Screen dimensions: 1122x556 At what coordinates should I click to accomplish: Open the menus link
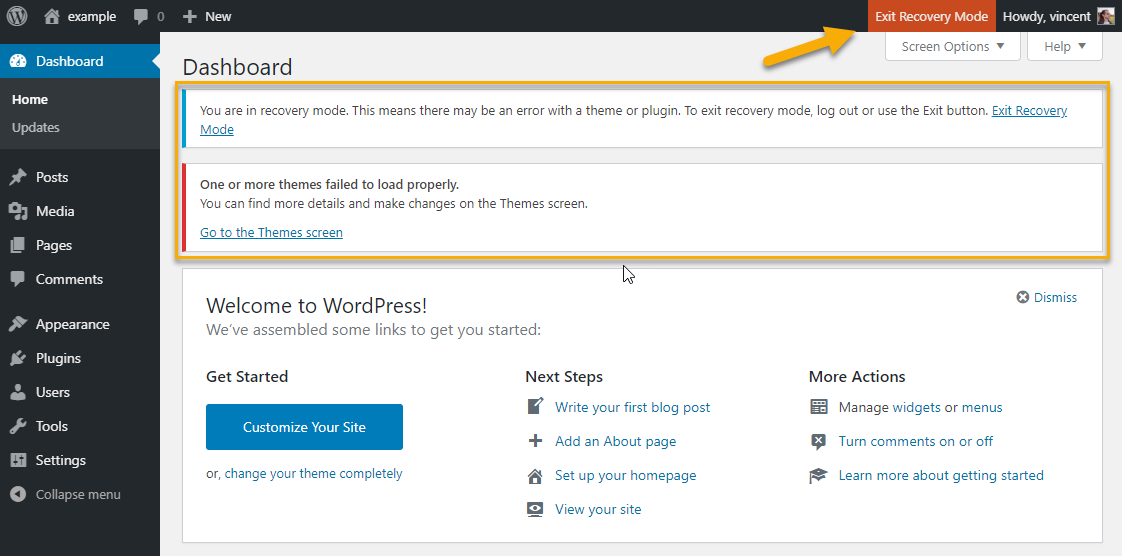[982, 407]
